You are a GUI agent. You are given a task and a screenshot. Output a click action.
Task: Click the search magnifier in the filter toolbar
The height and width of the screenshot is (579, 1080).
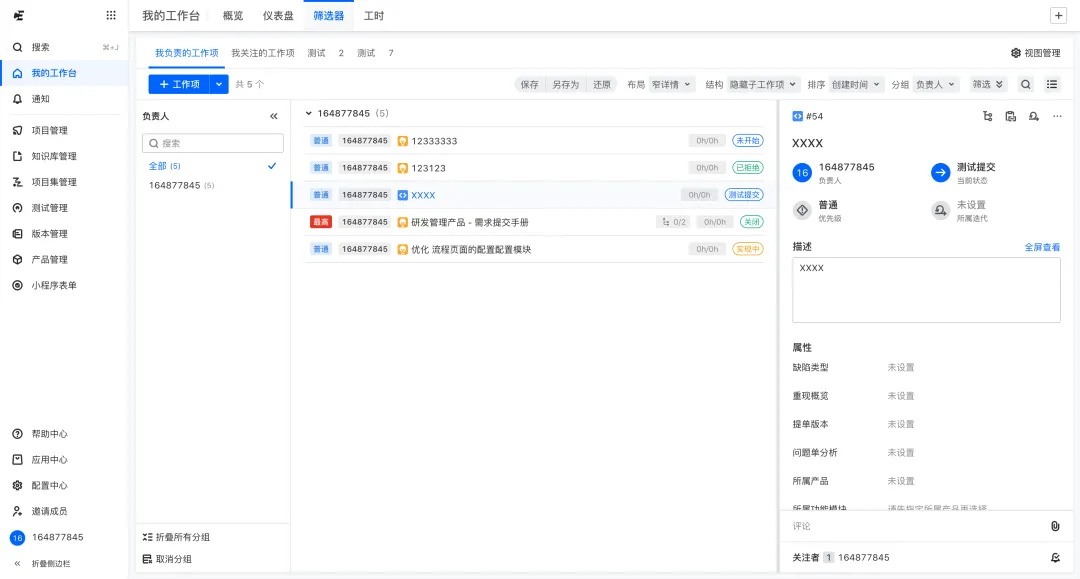(x=1024, y=84)
